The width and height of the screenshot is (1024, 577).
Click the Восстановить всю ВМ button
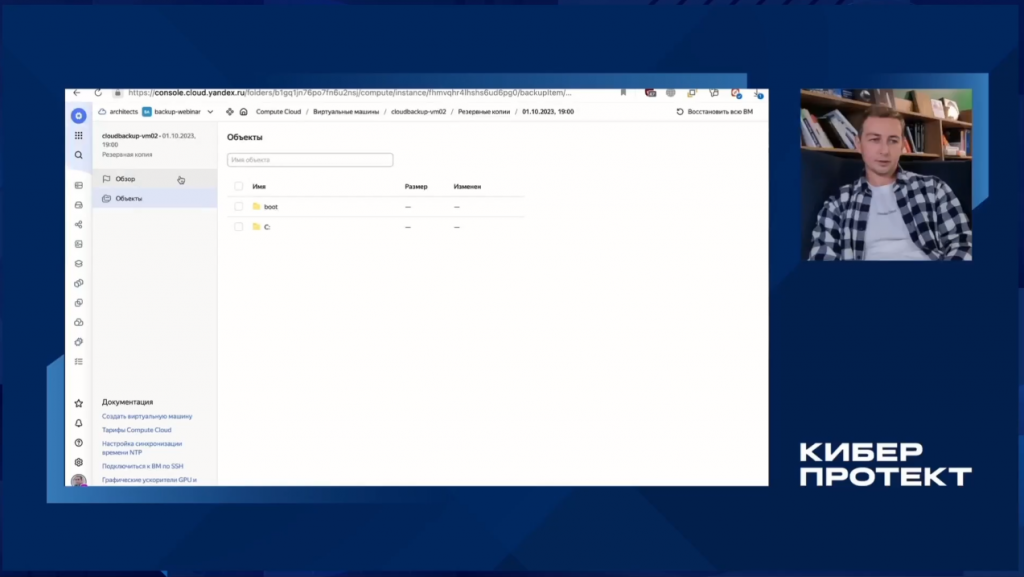tap(714, 112)
